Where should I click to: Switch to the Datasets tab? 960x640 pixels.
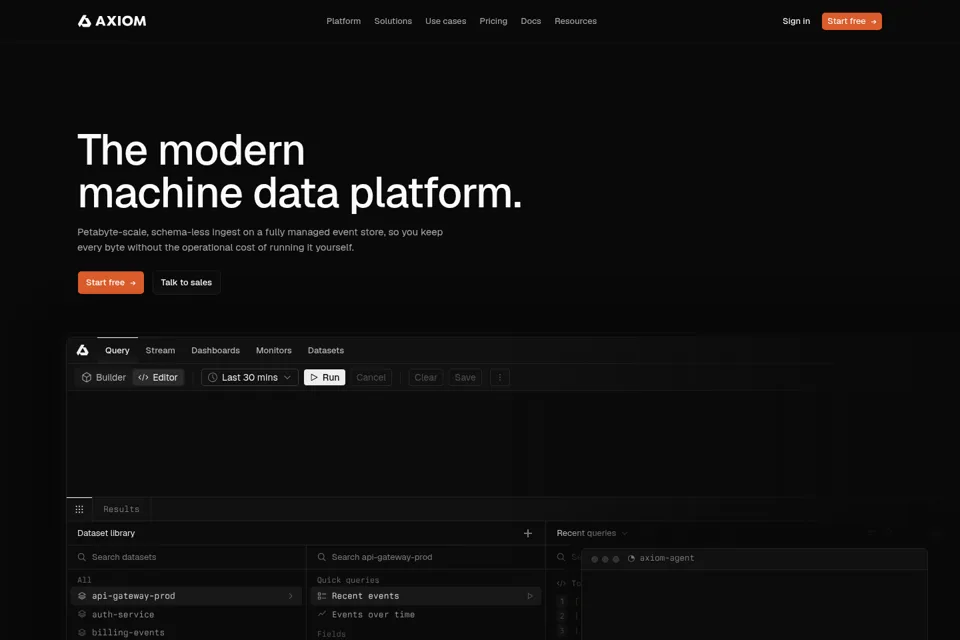coord(326,350)
